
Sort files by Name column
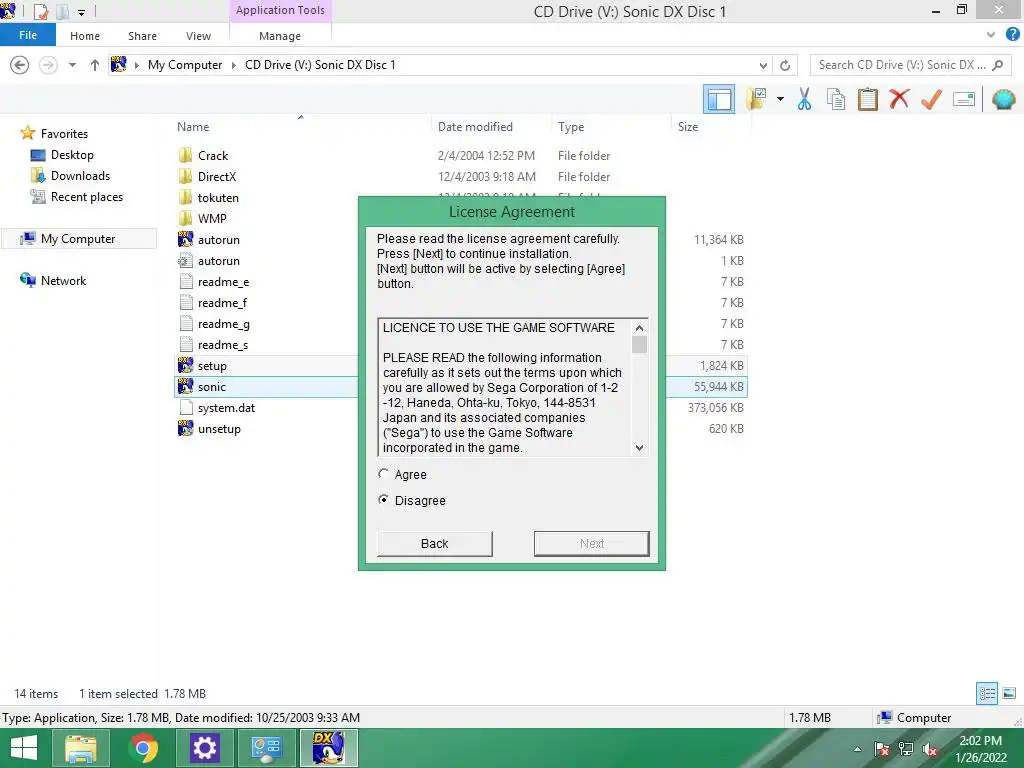pyautogui.click(x=193, y=127)
